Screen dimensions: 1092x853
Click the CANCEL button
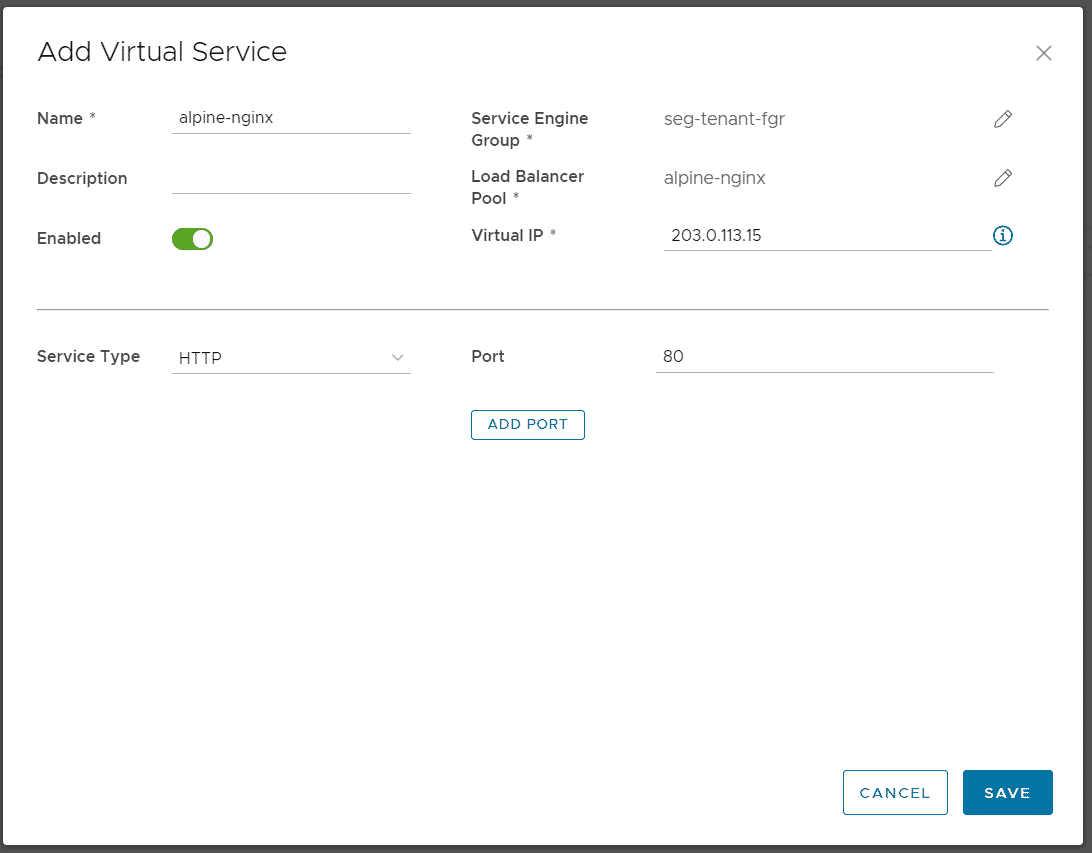point(895,792)
